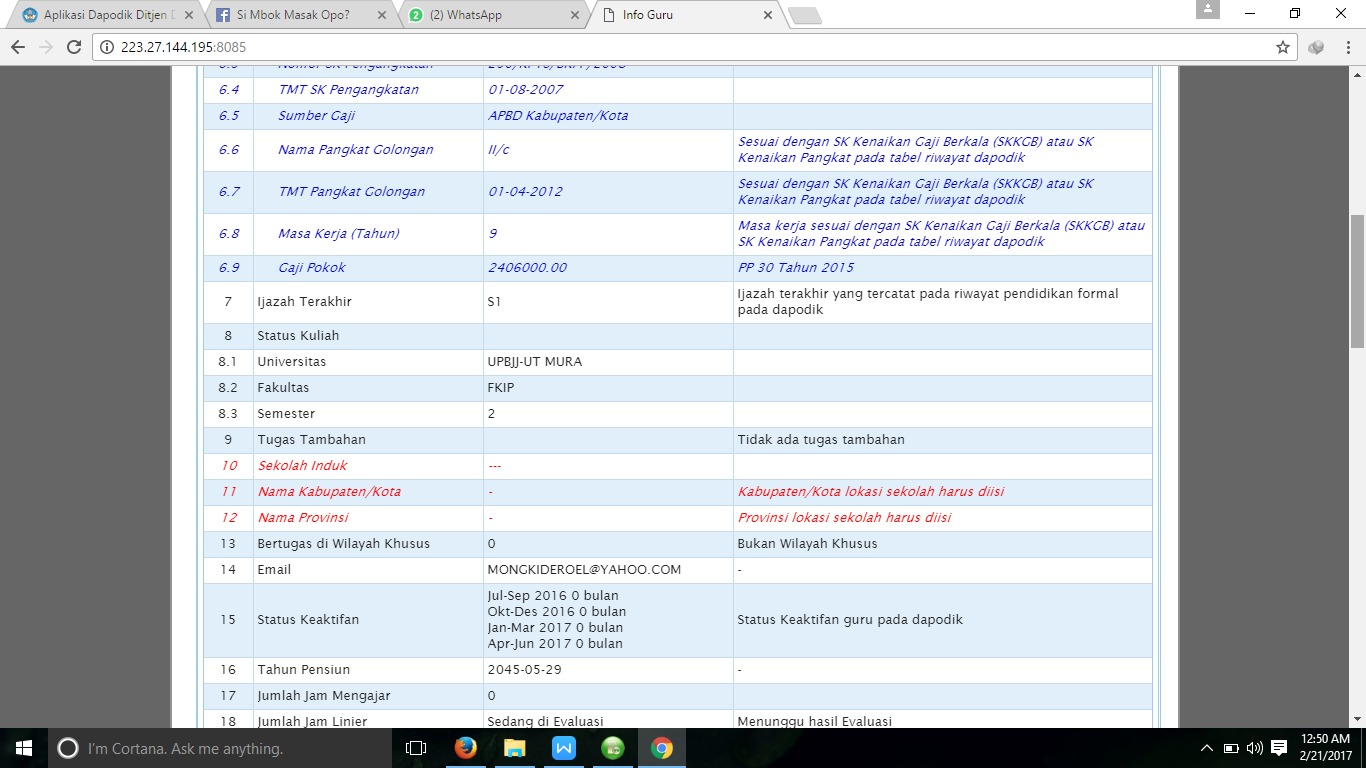1366x768 pixels.
Task: Click the 'TMT SK Pengangkatan' label
Action: coord(348,90)
